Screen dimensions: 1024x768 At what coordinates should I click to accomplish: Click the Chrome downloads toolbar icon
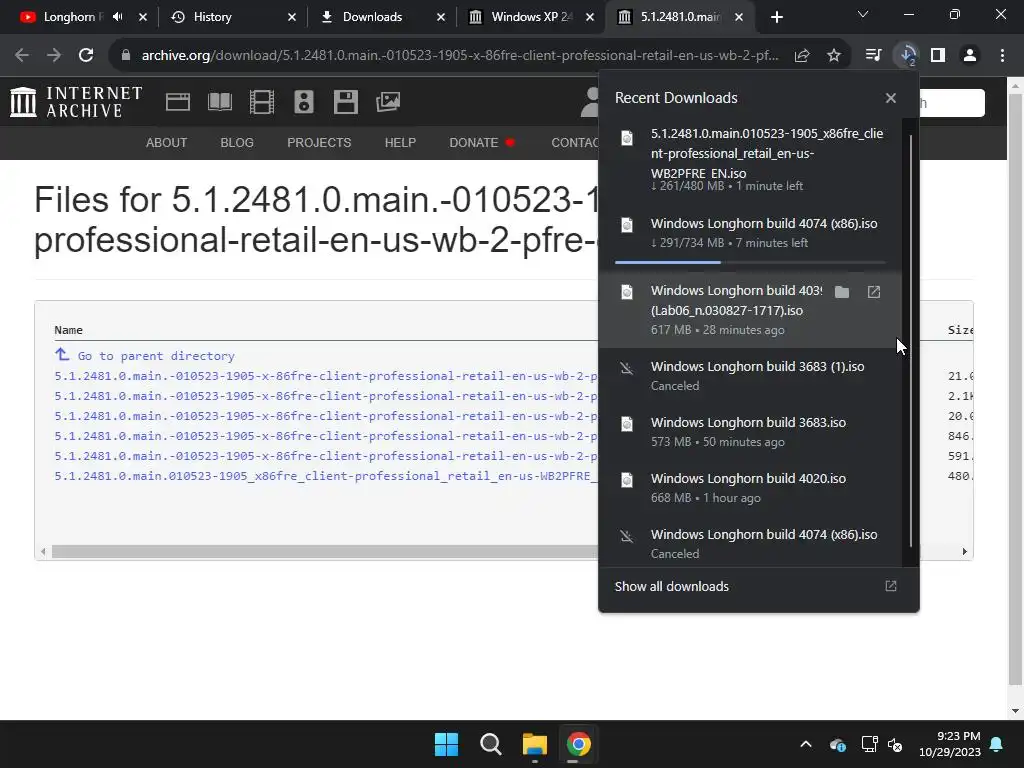tap(907, 55)
